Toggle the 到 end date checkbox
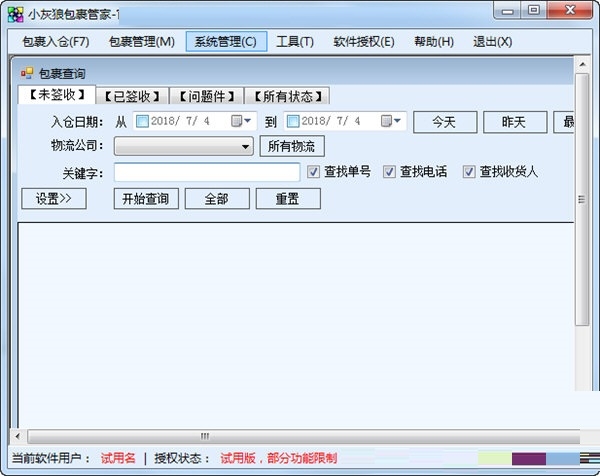The height and width of the screenshot is (476, 600). pyautogui.click(x=293, y=121)
